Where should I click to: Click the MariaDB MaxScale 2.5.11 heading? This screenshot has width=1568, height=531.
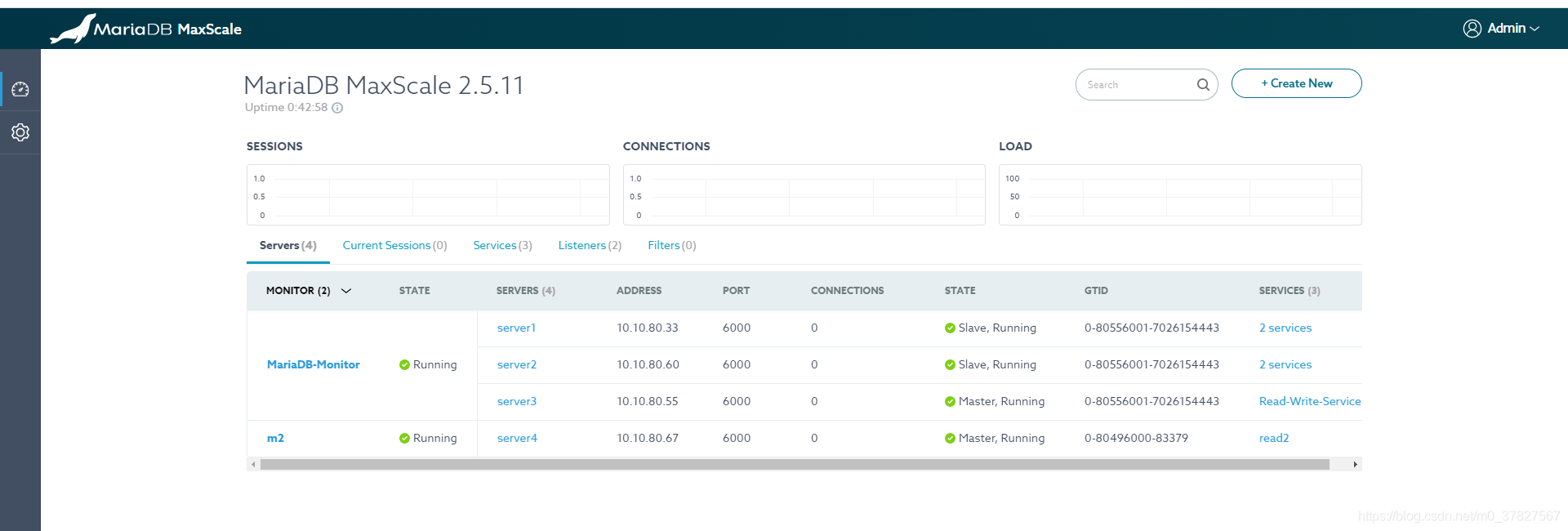384,85
